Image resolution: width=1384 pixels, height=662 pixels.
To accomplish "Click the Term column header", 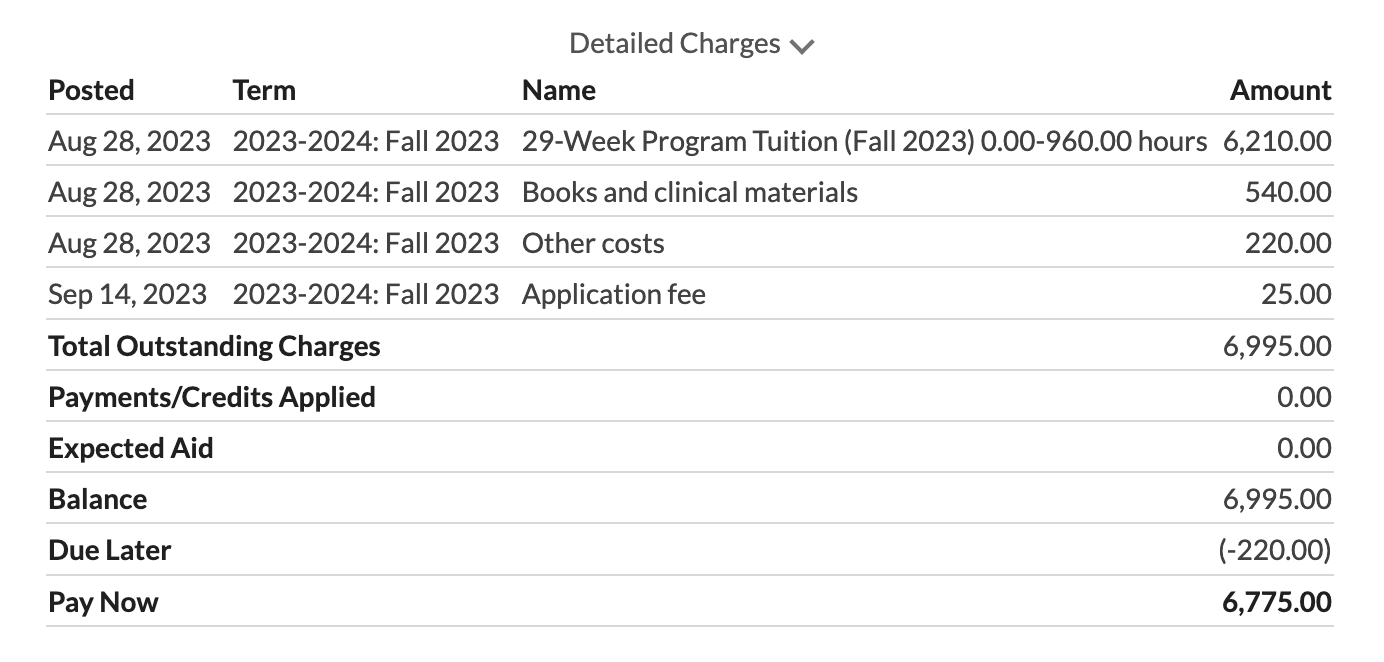I will click(x=264, y=90).
